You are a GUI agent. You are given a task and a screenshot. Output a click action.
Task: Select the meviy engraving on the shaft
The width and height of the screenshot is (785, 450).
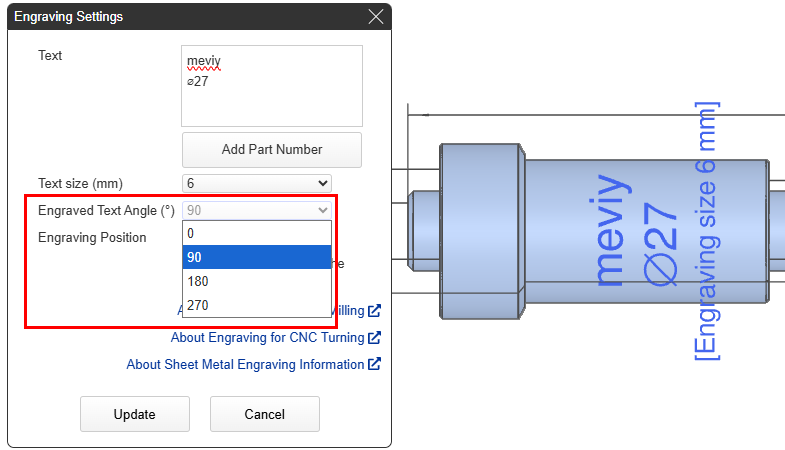point(612,231)
